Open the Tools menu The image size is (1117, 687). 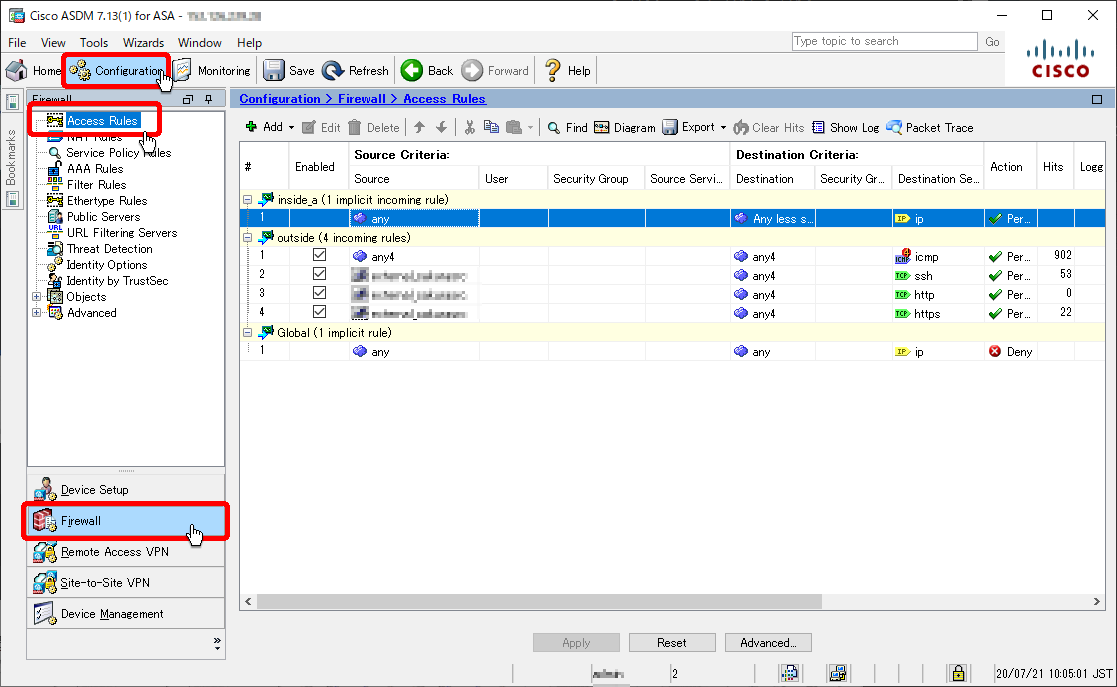[x=94, y=43]
